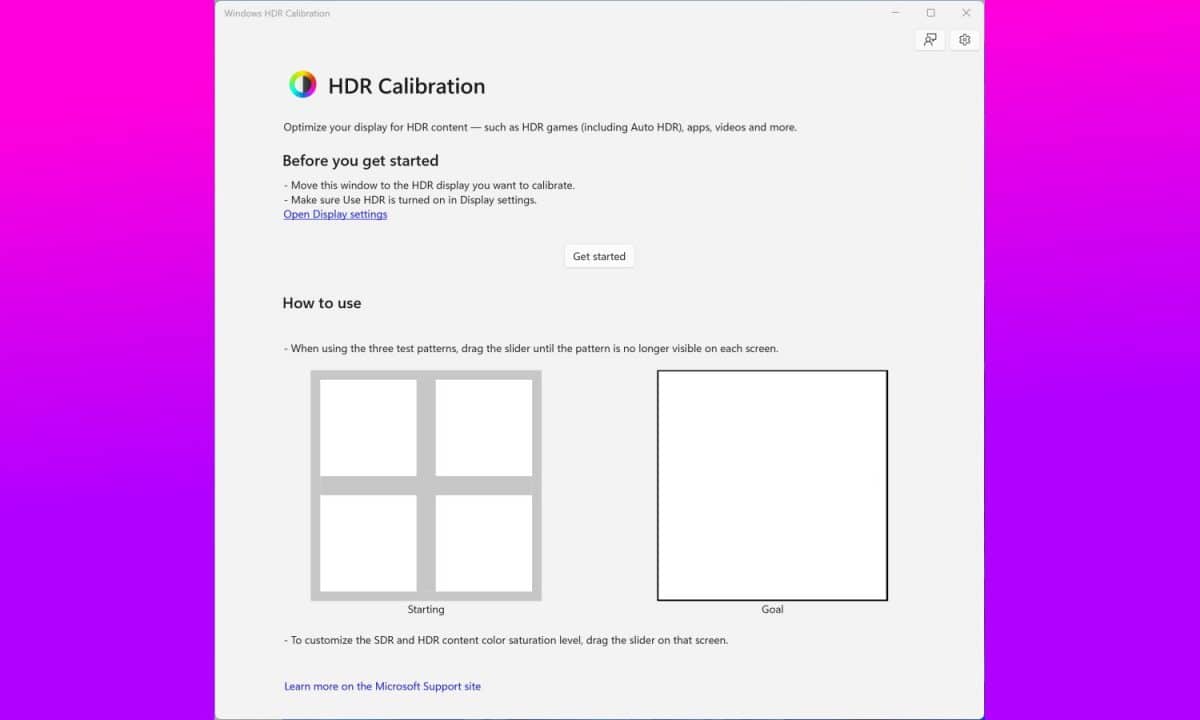The height and width of the screenshot is (720, 1200).
Task: Click the 'How to use' heading
Action: pyautogui.click(x=322, y=303)
